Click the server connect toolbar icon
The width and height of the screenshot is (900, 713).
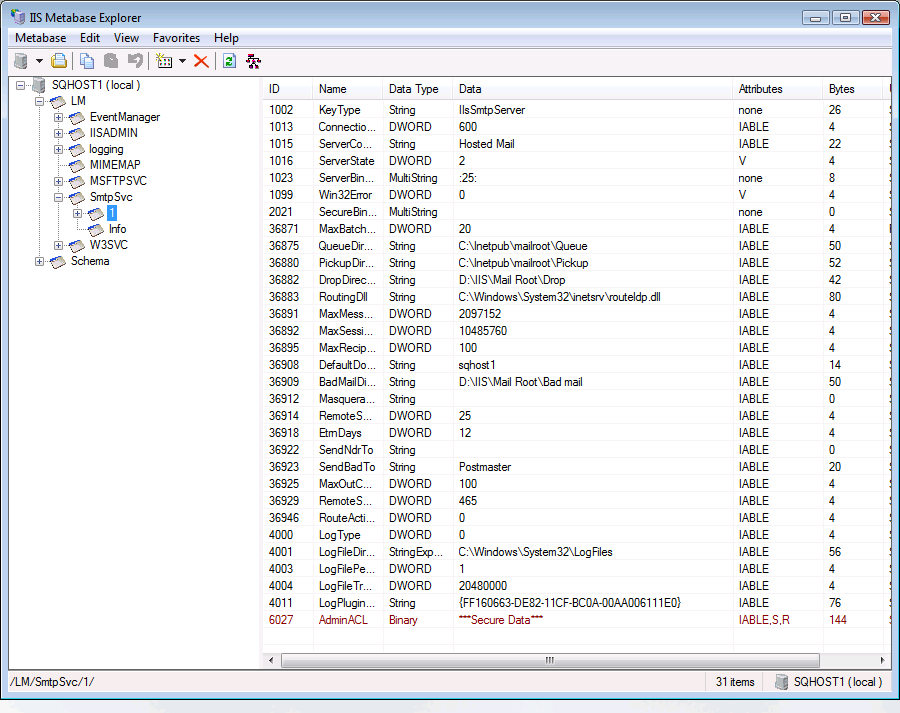click(21, 61)
